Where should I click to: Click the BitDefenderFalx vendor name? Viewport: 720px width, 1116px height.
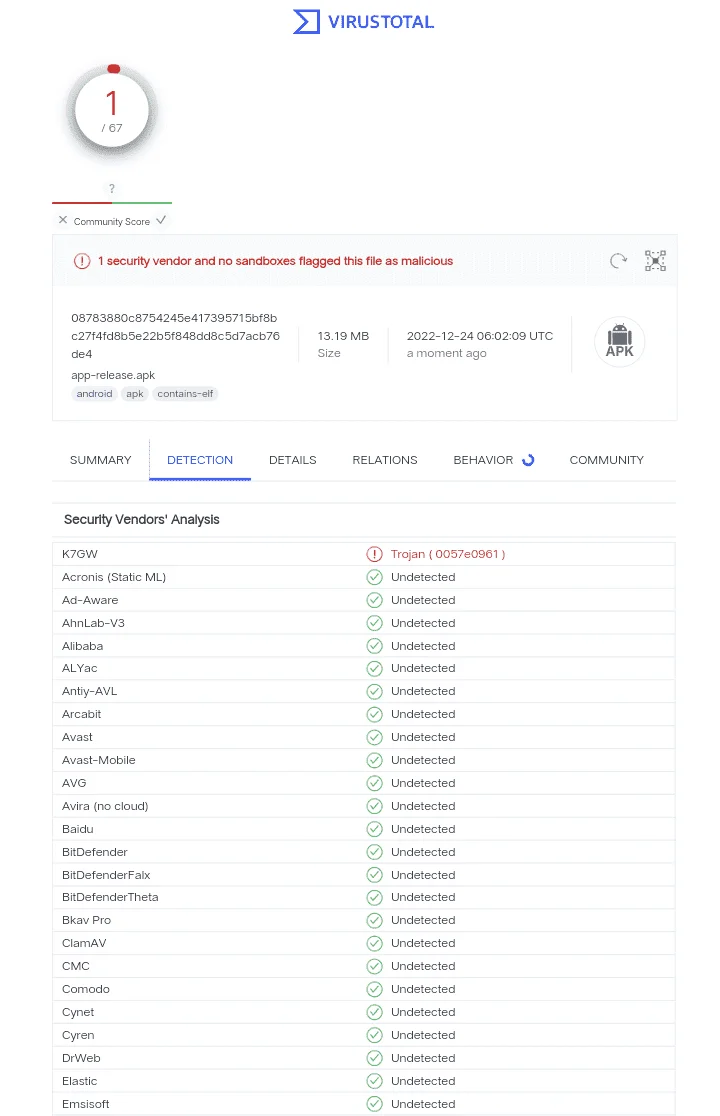click(x=106, y=875)
